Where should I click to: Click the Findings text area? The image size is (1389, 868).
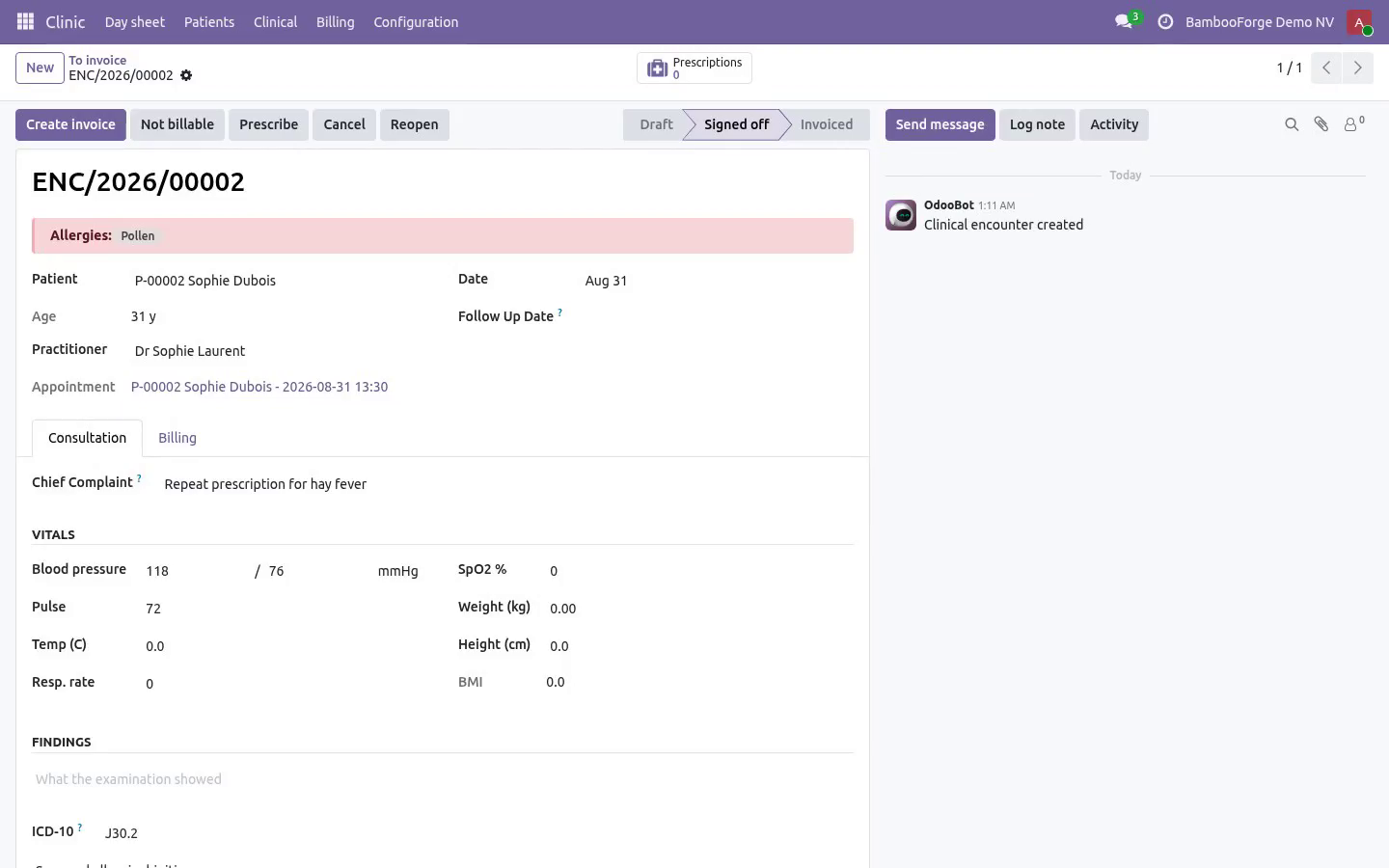[x=443, y=779]
